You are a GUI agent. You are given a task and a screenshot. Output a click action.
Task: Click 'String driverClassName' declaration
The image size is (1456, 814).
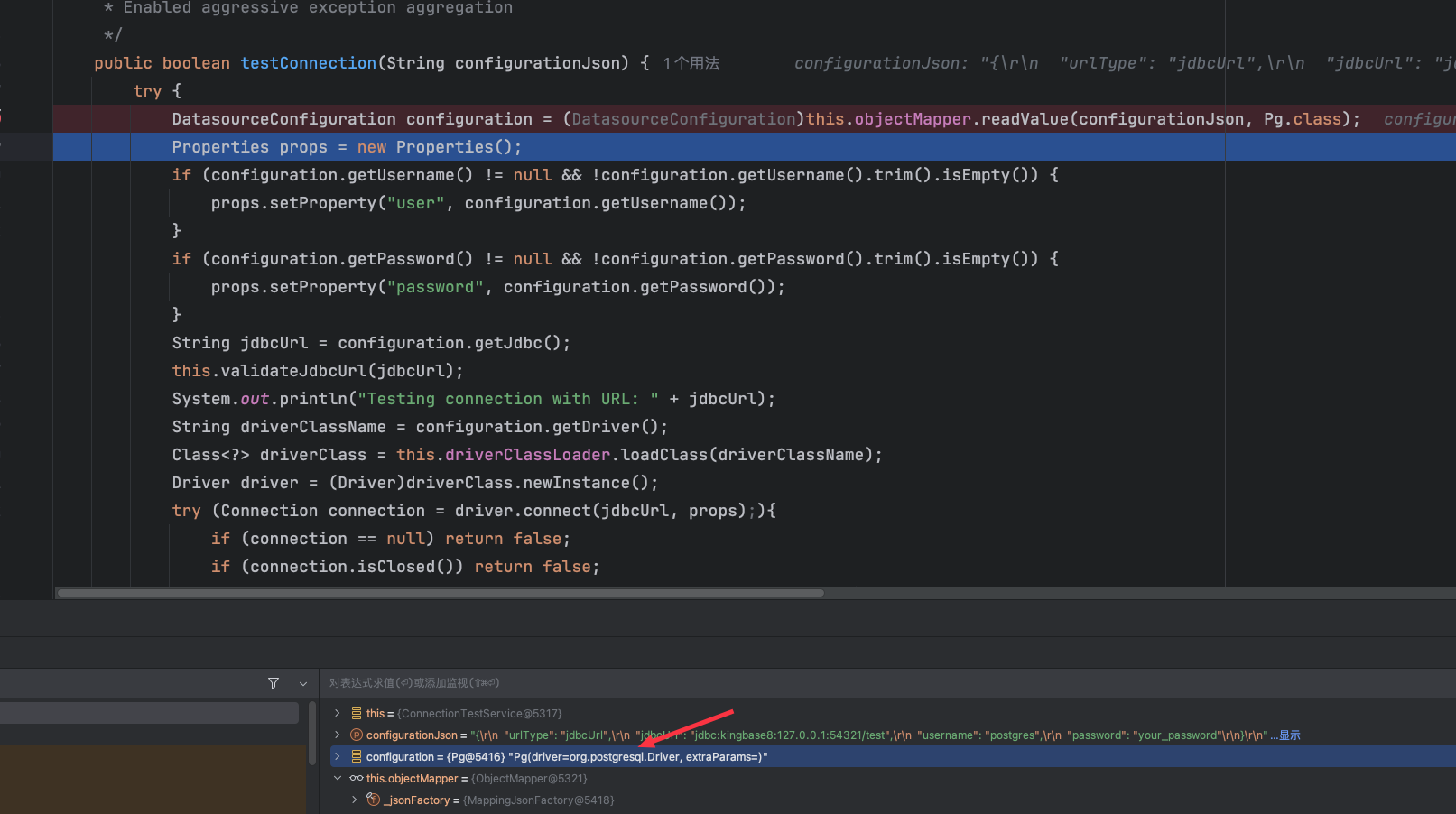click(x=279, y=427)
